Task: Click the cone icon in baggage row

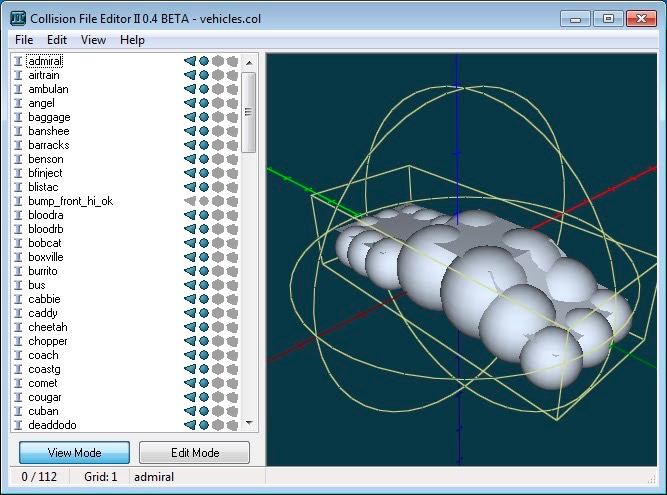Action: (x=190, y=117)
